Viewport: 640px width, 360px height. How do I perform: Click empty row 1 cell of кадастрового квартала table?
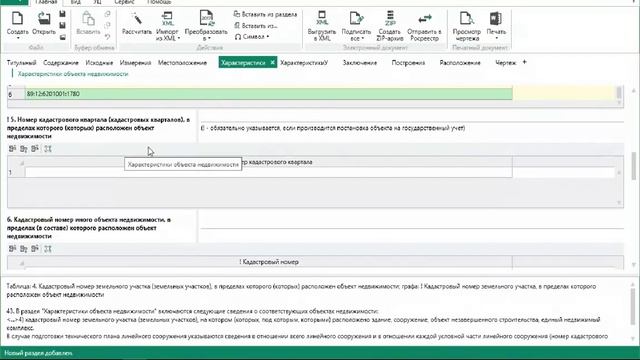point(269,173)
